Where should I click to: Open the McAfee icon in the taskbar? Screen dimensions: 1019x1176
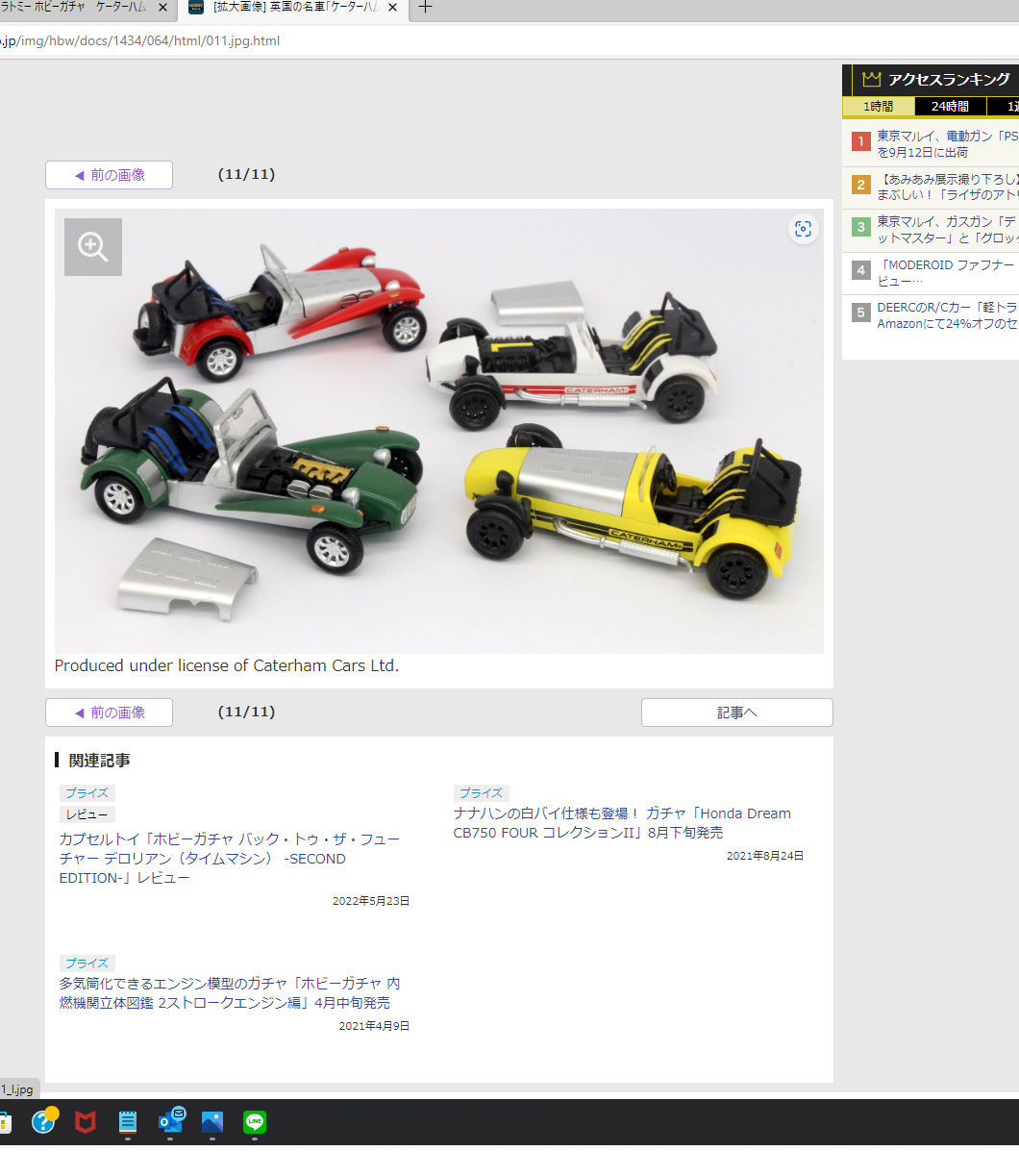pos(87,1122)
